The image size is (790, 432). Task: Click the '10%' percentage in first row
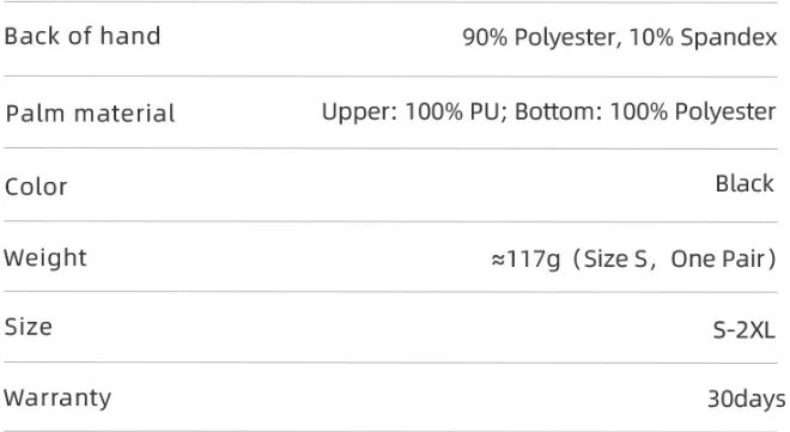click(x=651, y=37)
